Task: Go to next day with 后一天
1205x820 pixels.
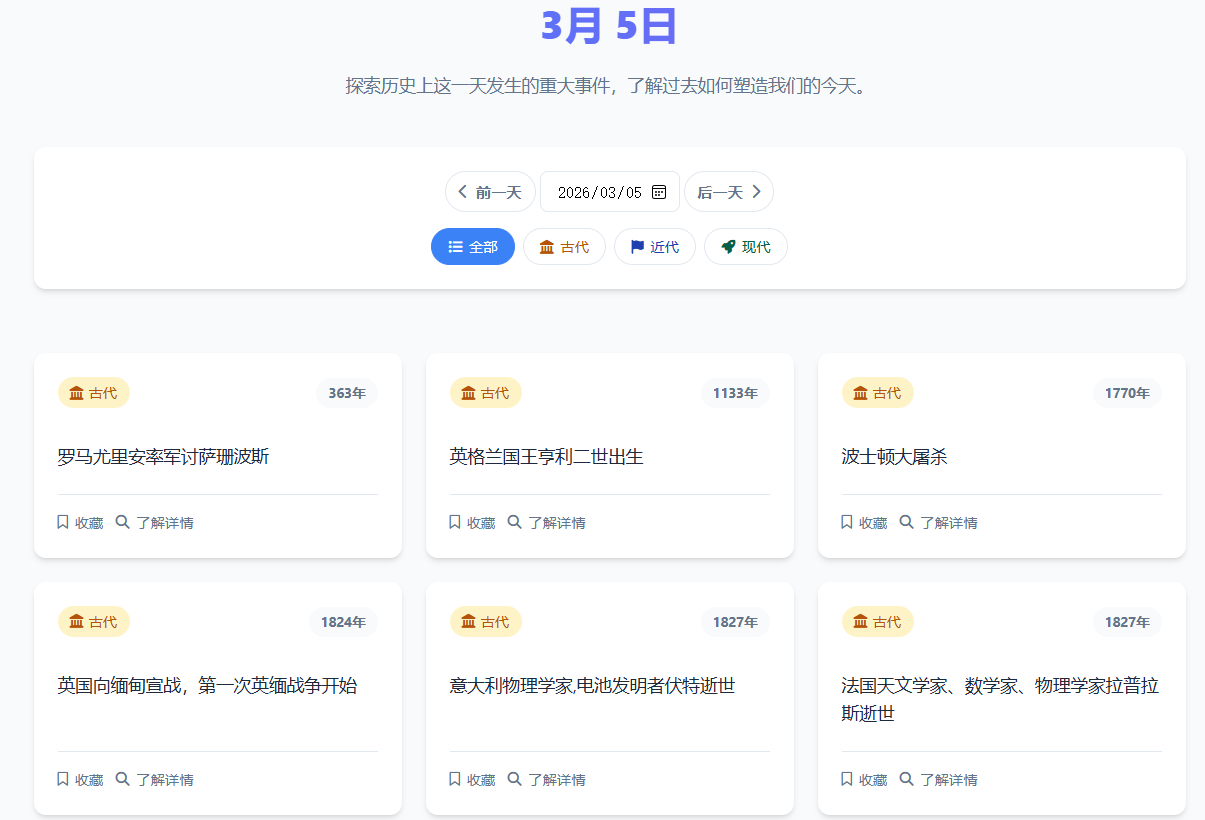Action: click(x=728, y=192)
